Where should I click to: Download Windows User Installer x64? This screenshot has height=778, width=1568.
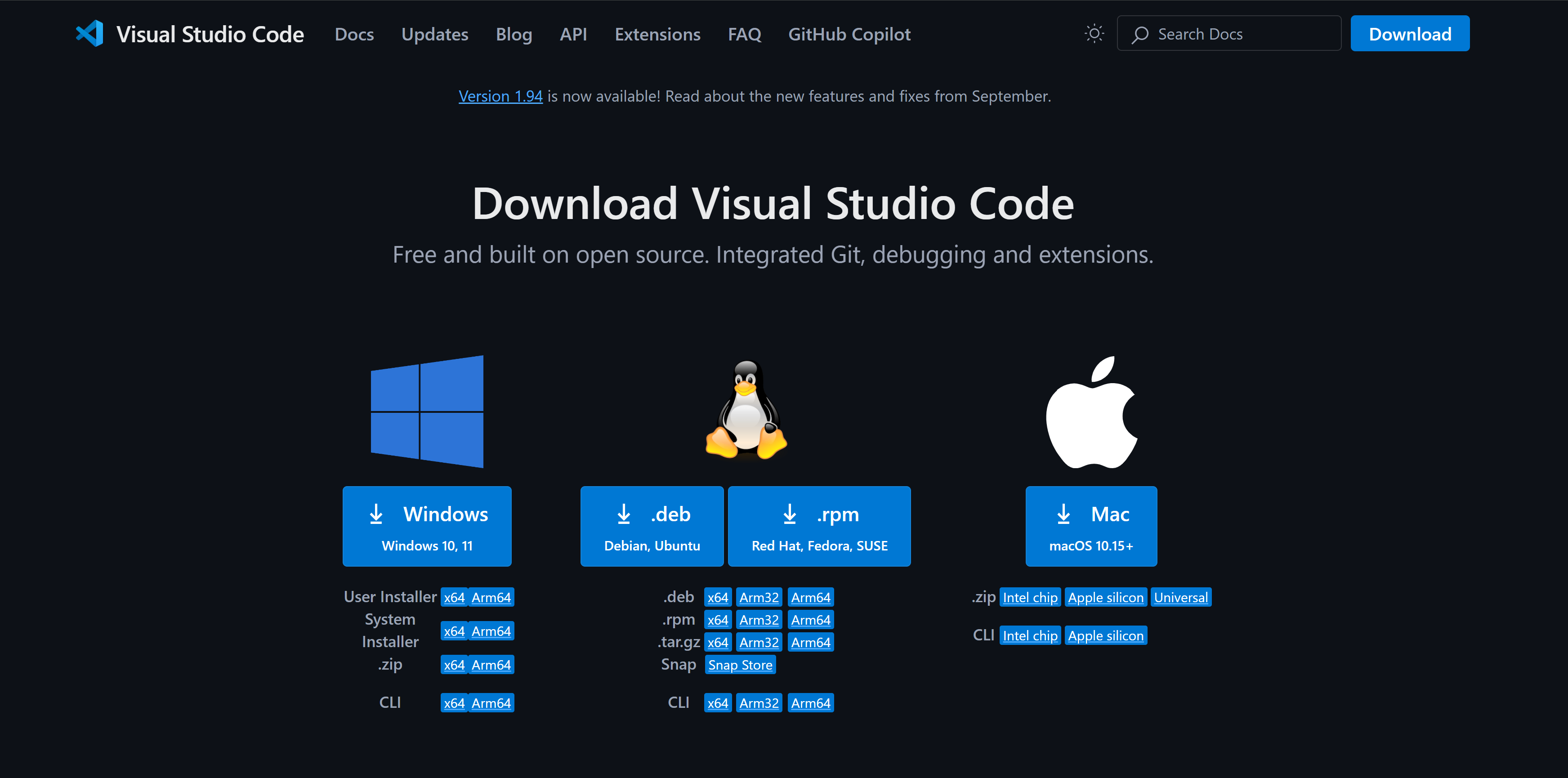[x=454, y=597]
